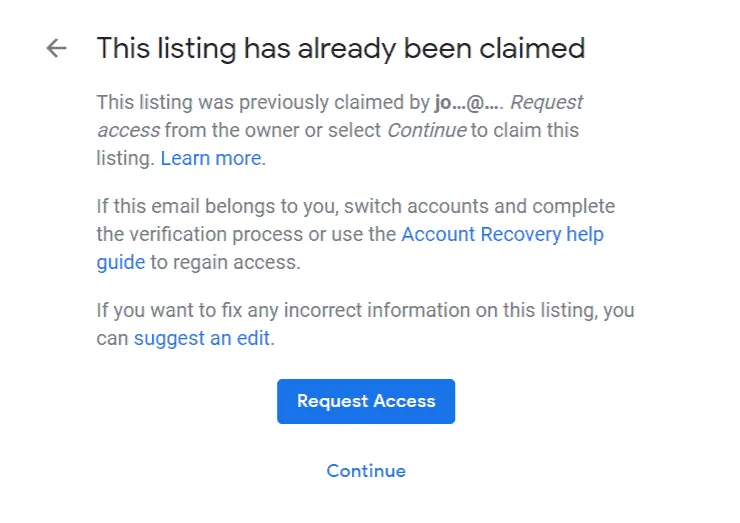The image size is (740, 523).
Task: Select Continue to claim this listing
Action: (366, 471)
